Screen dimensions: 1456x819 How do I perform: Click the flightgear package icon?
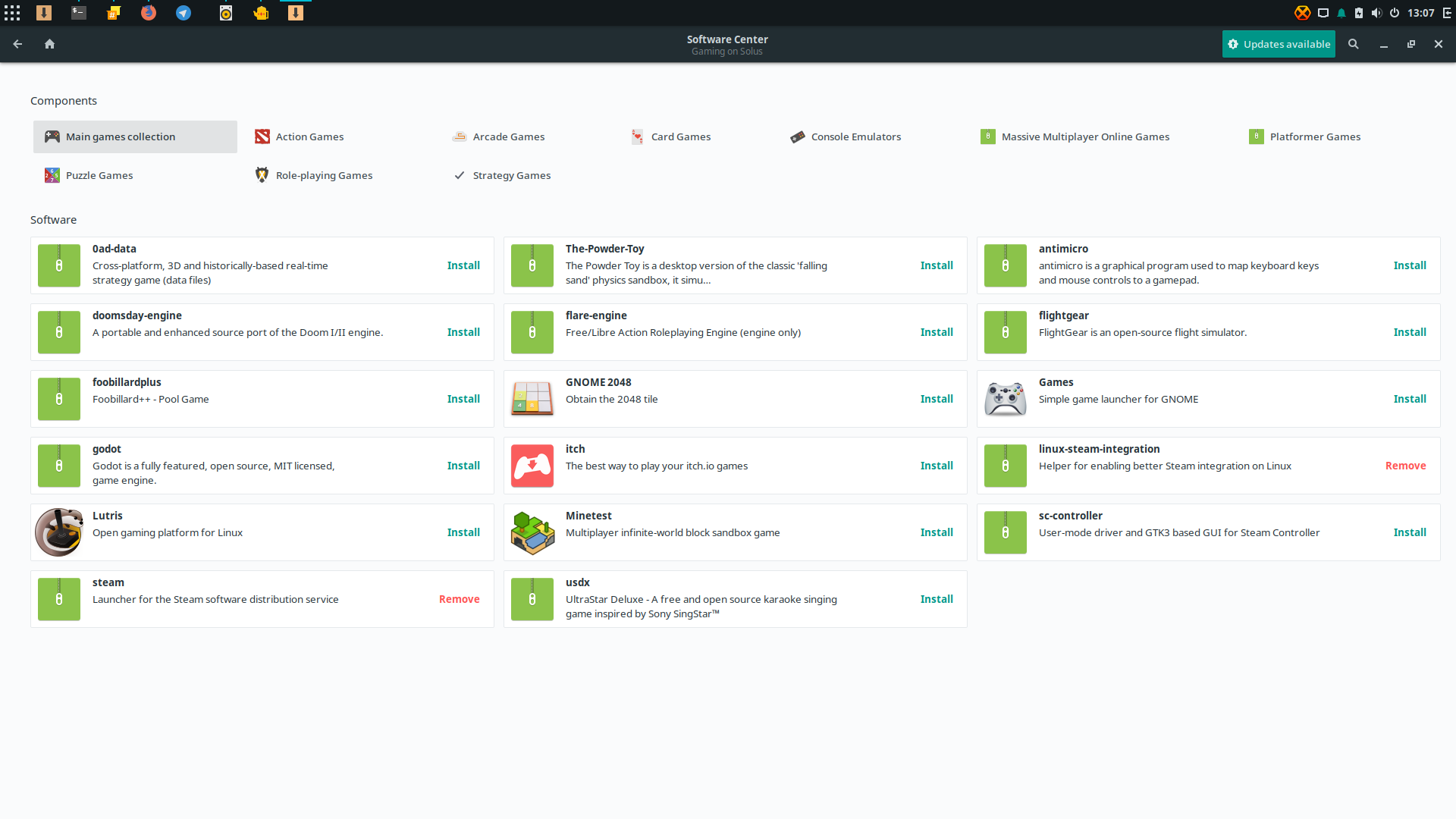1006,332
